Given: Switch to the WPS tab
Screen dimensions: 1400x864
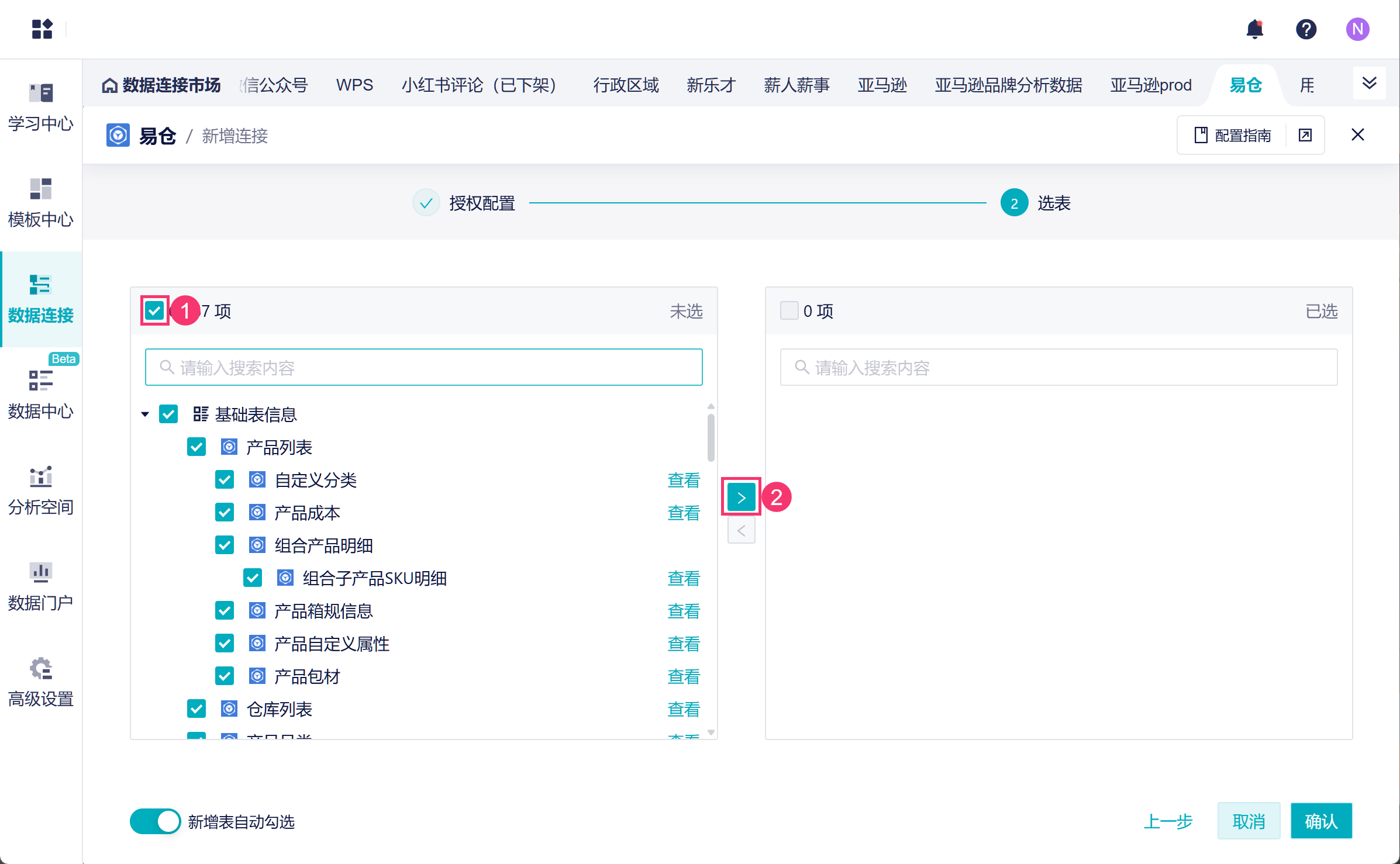Looking at the screenshot, I should click(354, 85).
